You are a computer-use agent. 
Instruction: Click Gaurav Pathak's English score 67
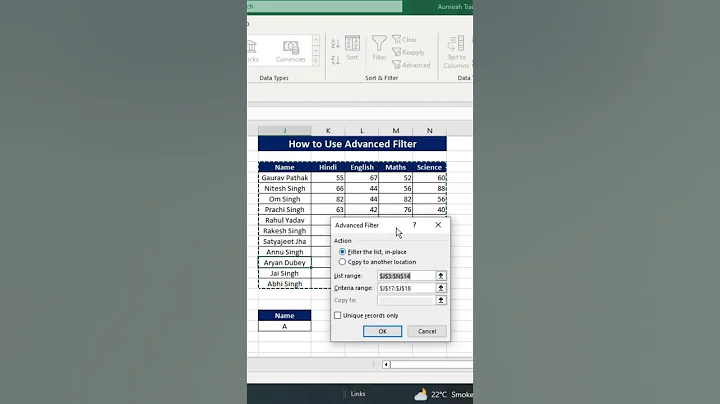pos(362,178)
